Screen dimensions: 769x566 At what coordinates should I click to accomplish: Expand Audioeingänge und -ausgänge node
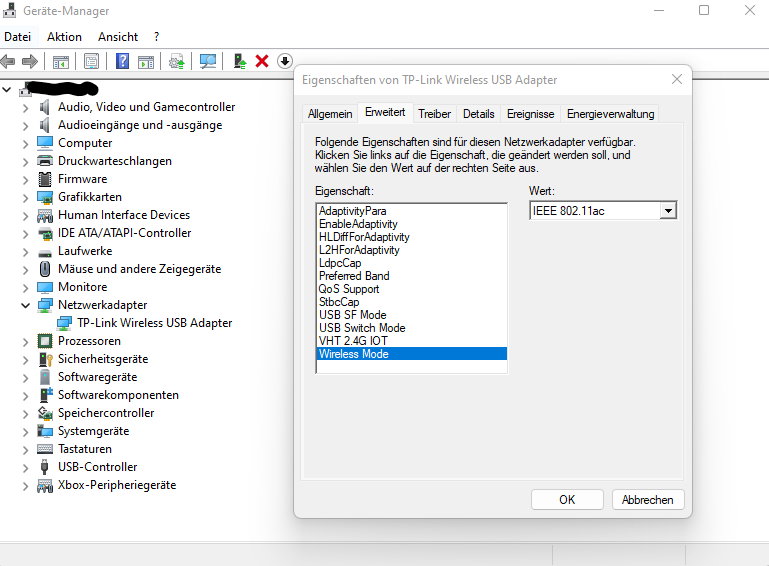tap(26, 126)
